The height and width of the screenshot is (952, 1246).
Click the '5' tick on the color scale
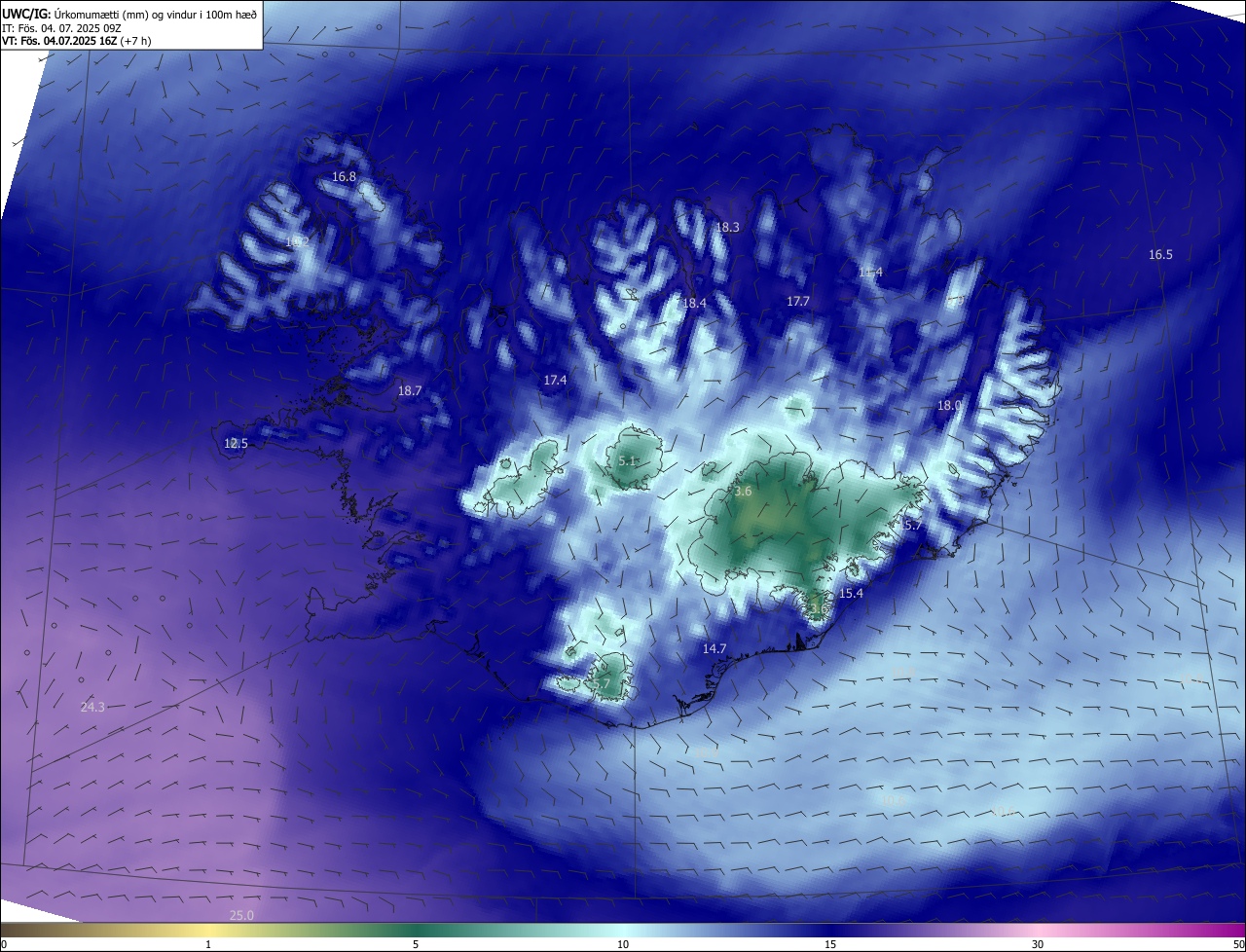coord(416,944)
